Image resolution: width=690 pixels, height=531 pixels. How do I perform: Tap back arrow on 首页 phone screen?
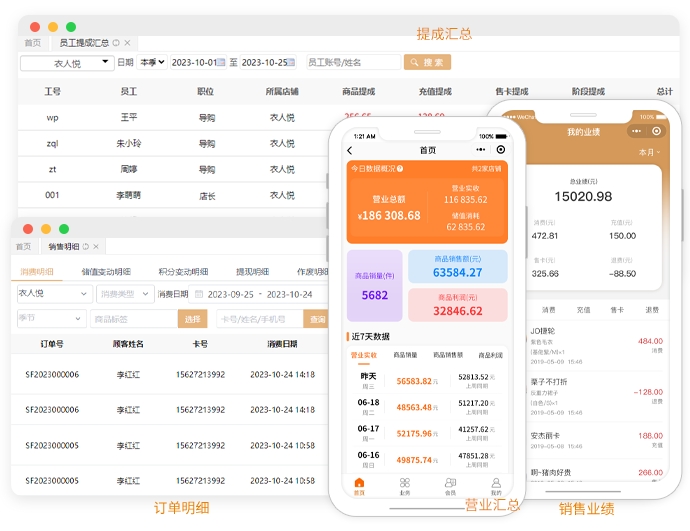[x=350, y=150]
